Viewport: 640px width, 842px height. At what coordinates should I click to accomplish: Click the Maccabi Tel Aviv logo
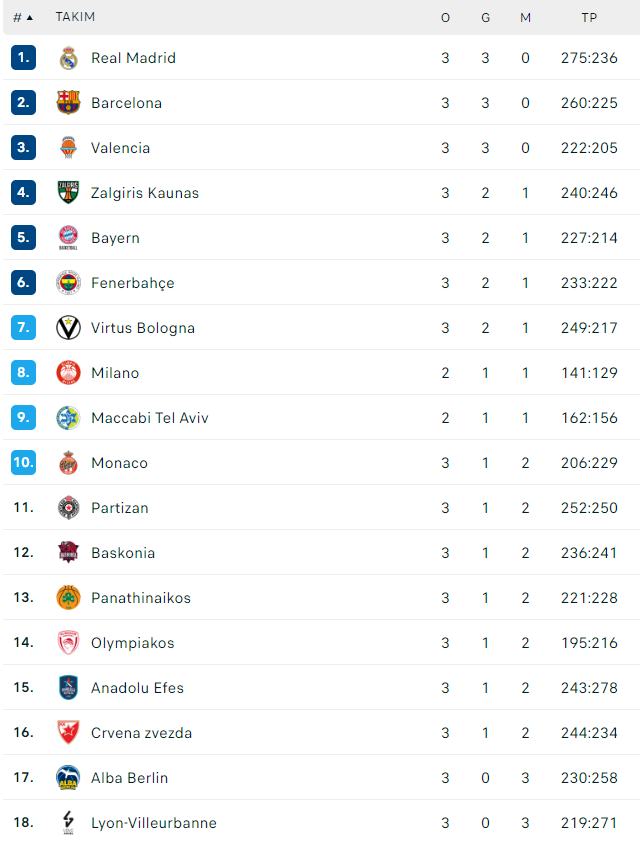point(68,418)
